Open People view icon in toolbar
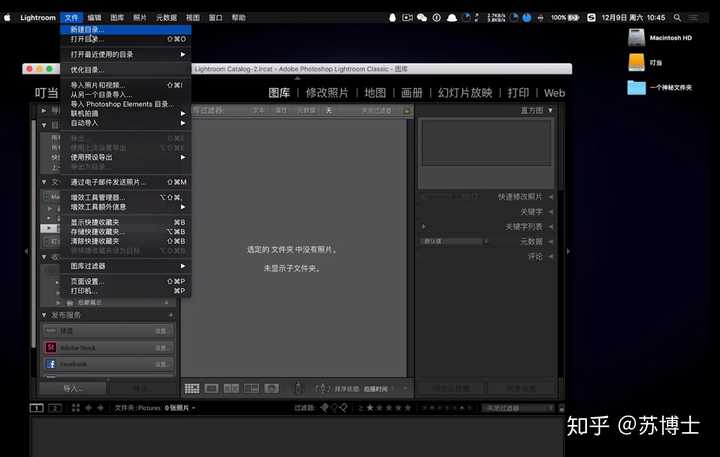The image size is (720, 457). [271, 389]
